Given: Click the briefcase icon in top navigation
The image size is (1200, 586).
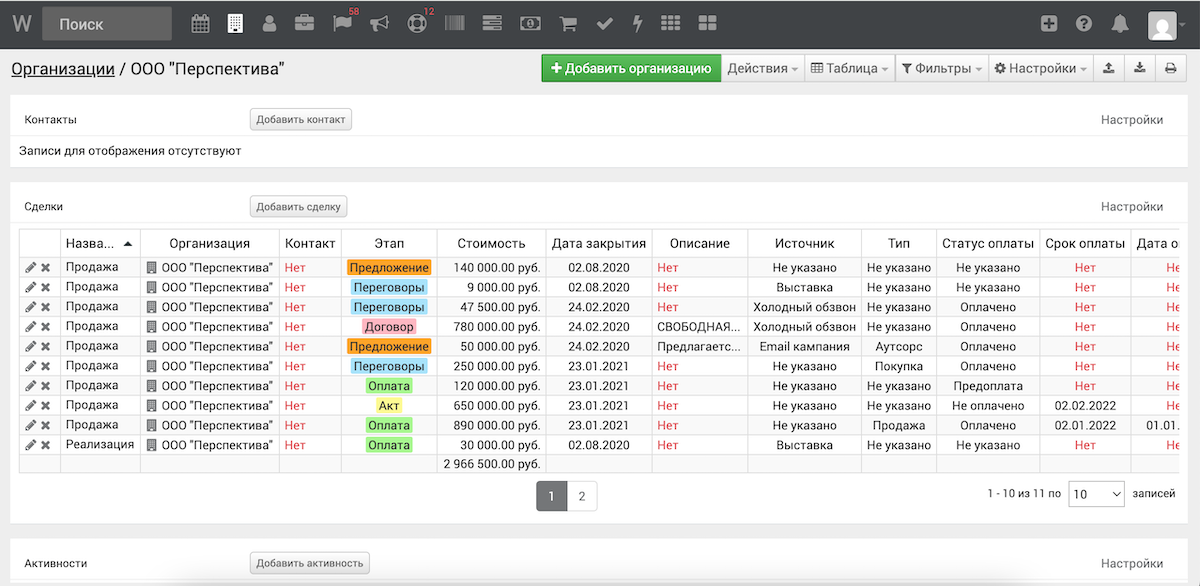Looking at the screenshot, I should point(304,24).
